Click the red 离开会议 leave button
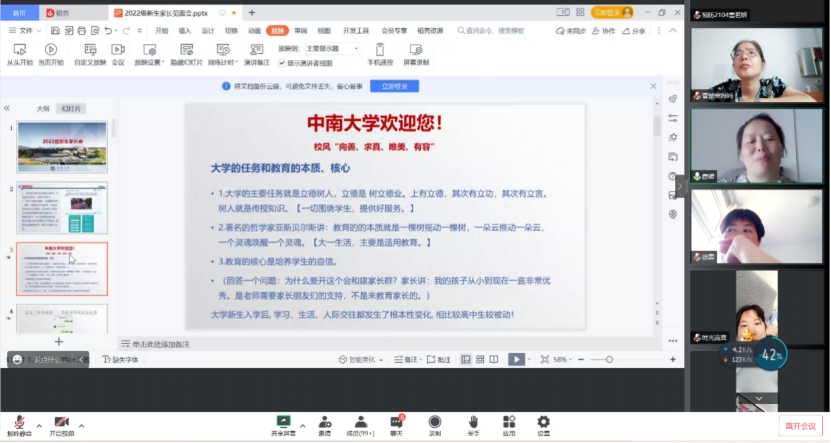The width and height of the screenshot is (831, 443). tap(800, 425)
